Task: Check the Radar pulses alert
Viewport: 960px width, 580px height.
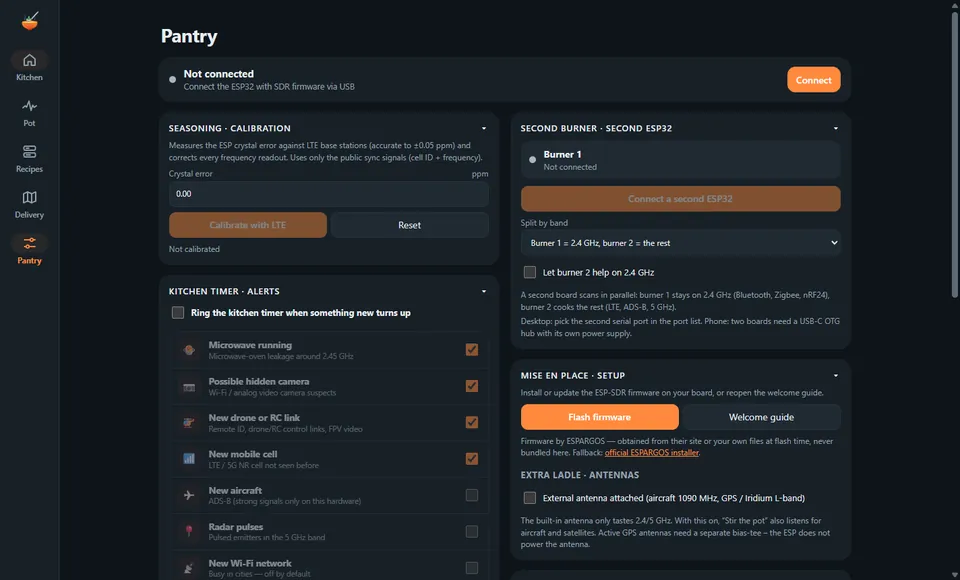Action: click(471, 531)
